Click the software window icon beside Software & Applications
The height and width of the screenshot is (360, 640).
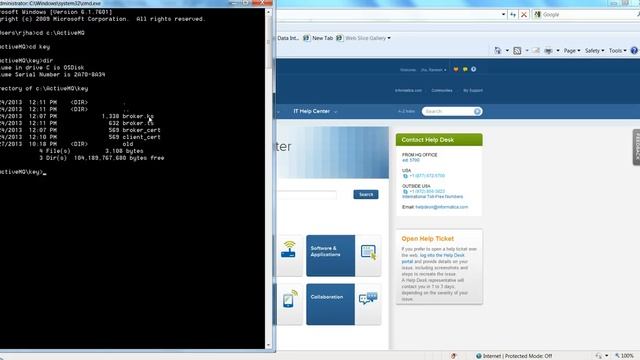[x=368, y=252]
